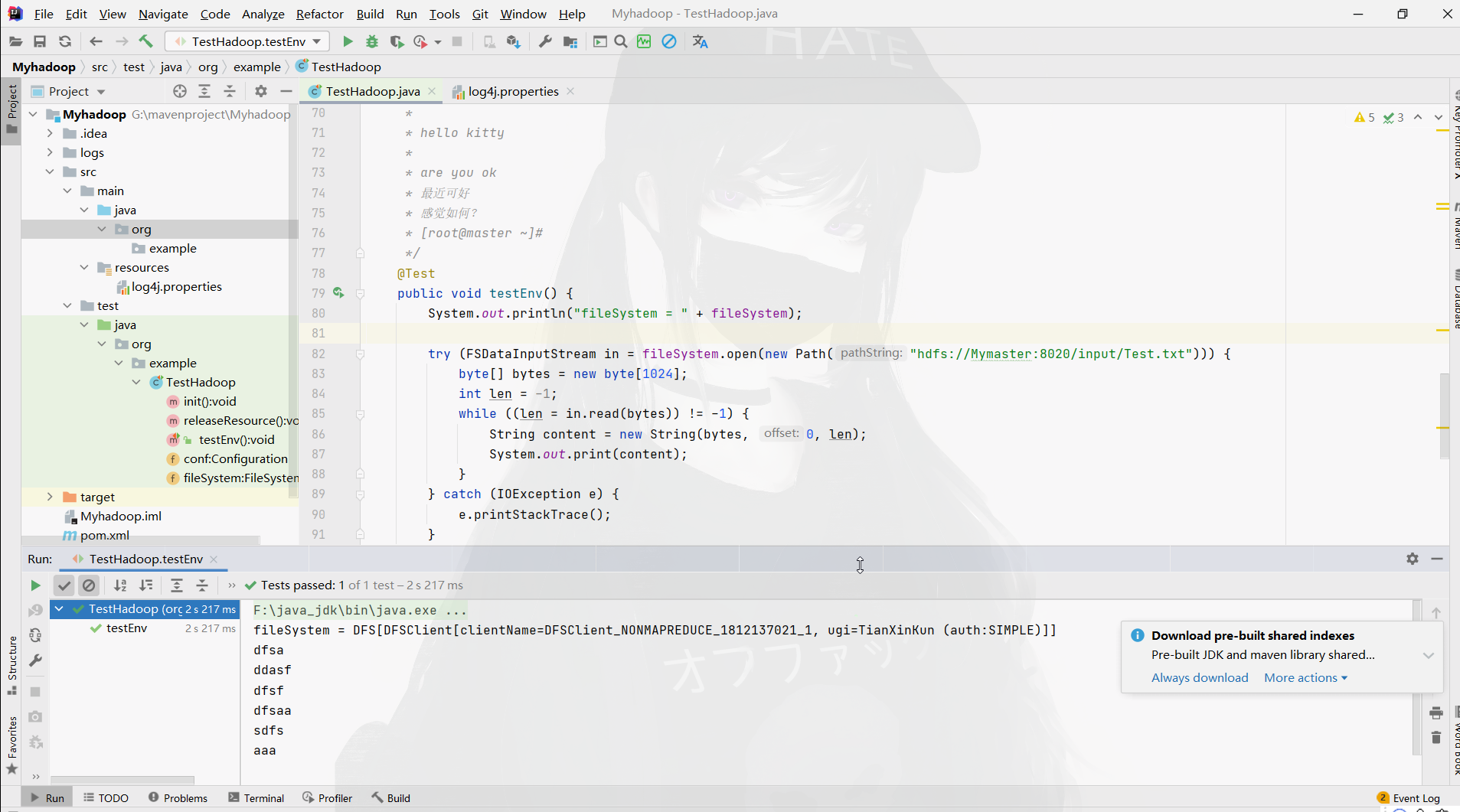
Task: Collapse the TestHadoop test result node
Action: [x=60, y=610]
